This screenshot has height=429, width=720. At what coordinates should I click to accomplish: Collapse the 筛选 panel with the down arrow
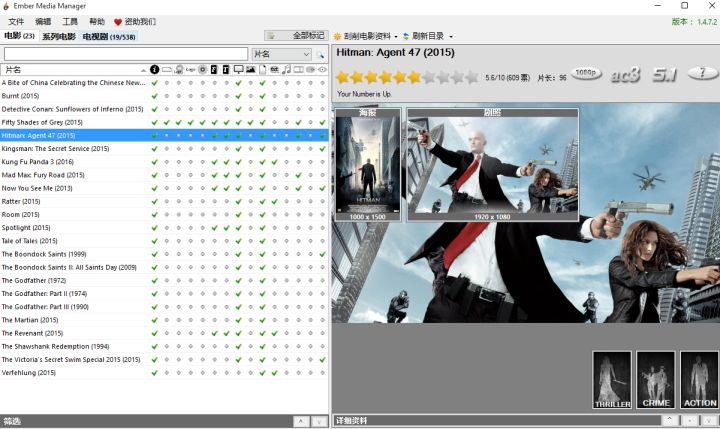[x=319, y=421]
